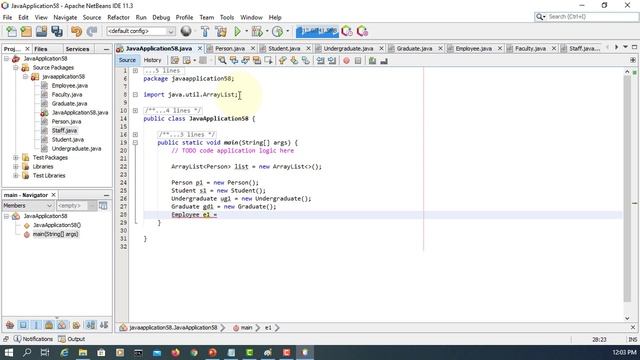Viewport: 640px width, 360px height.
Task: Click the Last Edit icon in editor toolbar
Action: pos(175,60)
